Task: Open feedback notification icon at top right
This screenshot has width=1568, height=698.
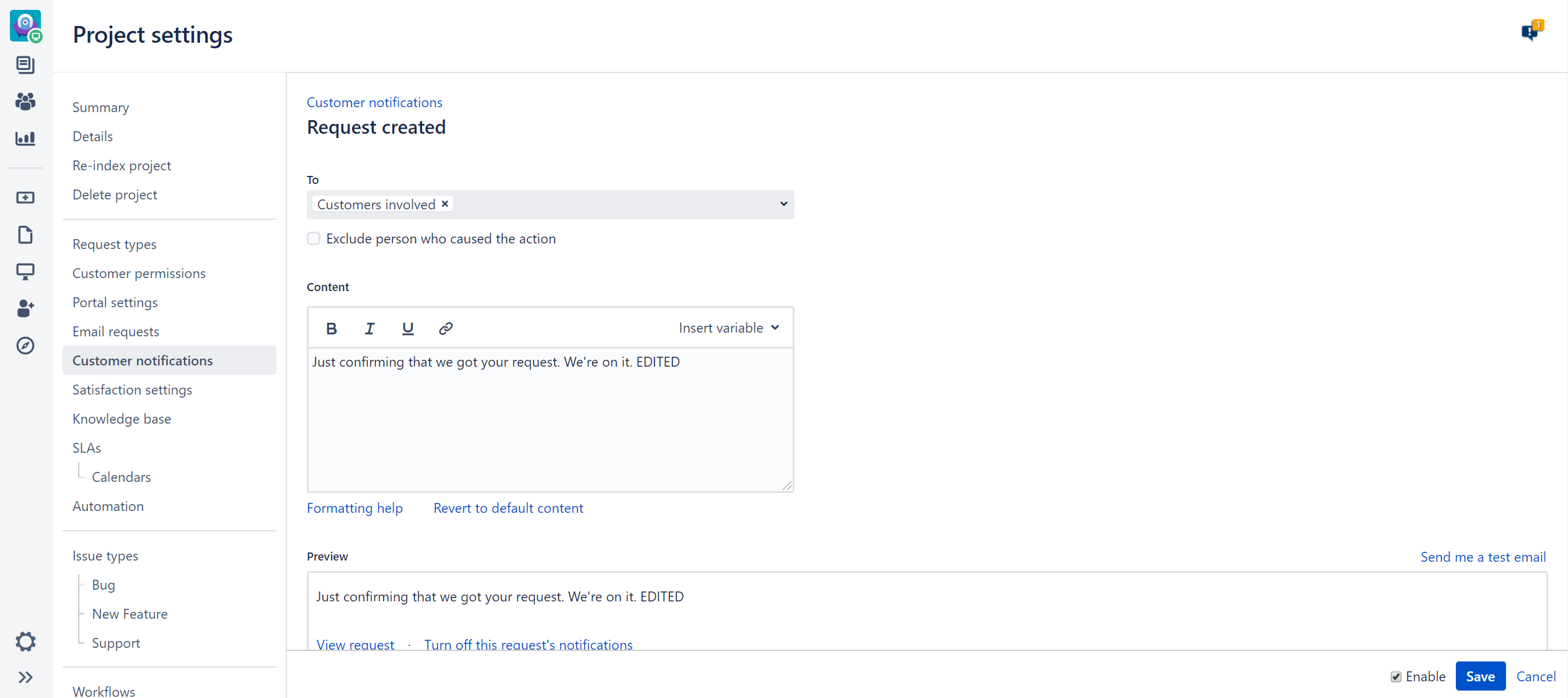Action: tap(1531, 31)
